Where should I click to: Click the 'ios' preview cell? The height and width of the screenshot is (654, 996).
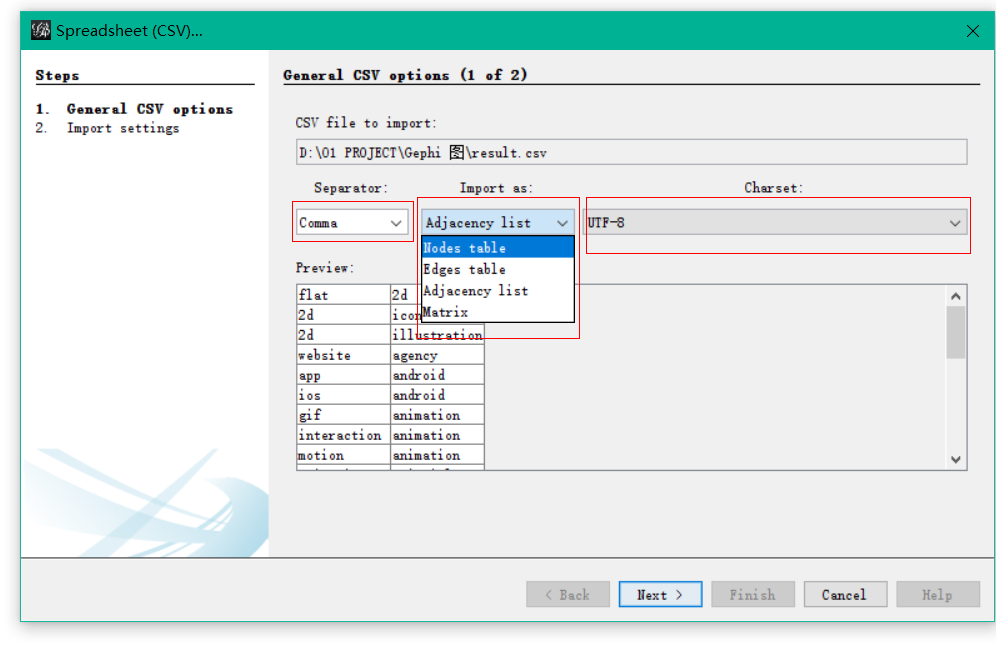pos(344,395)
